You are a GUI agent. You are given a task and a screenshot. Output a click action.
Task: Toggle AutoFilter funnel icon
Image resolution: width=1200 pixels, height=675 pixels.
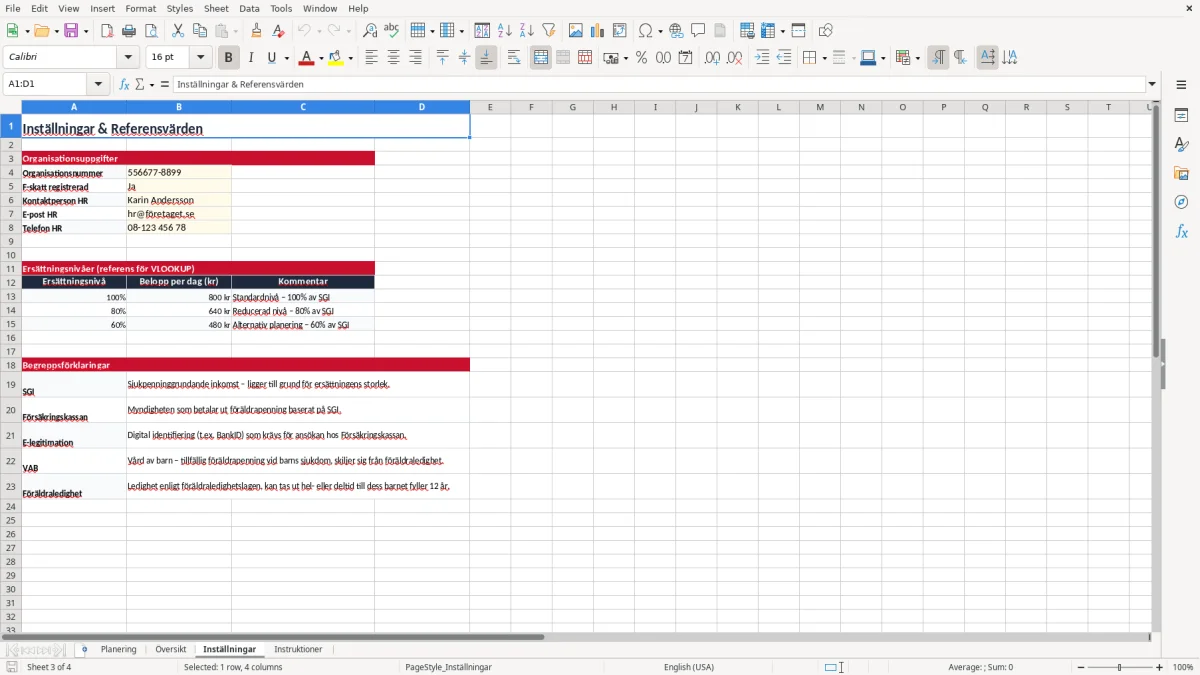click(549, 31)
